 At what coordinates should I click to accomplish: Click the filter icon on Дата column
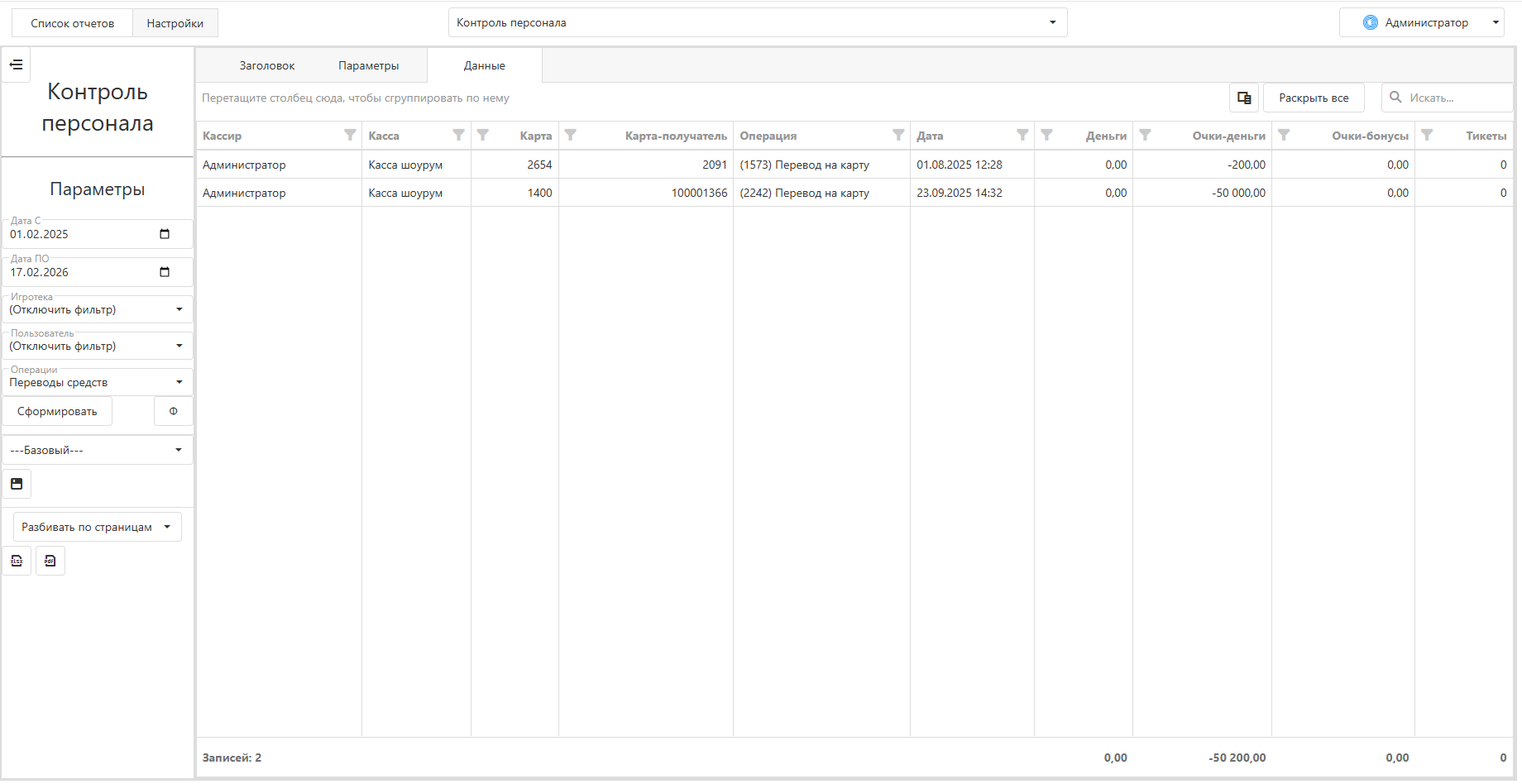[1022, 135]
